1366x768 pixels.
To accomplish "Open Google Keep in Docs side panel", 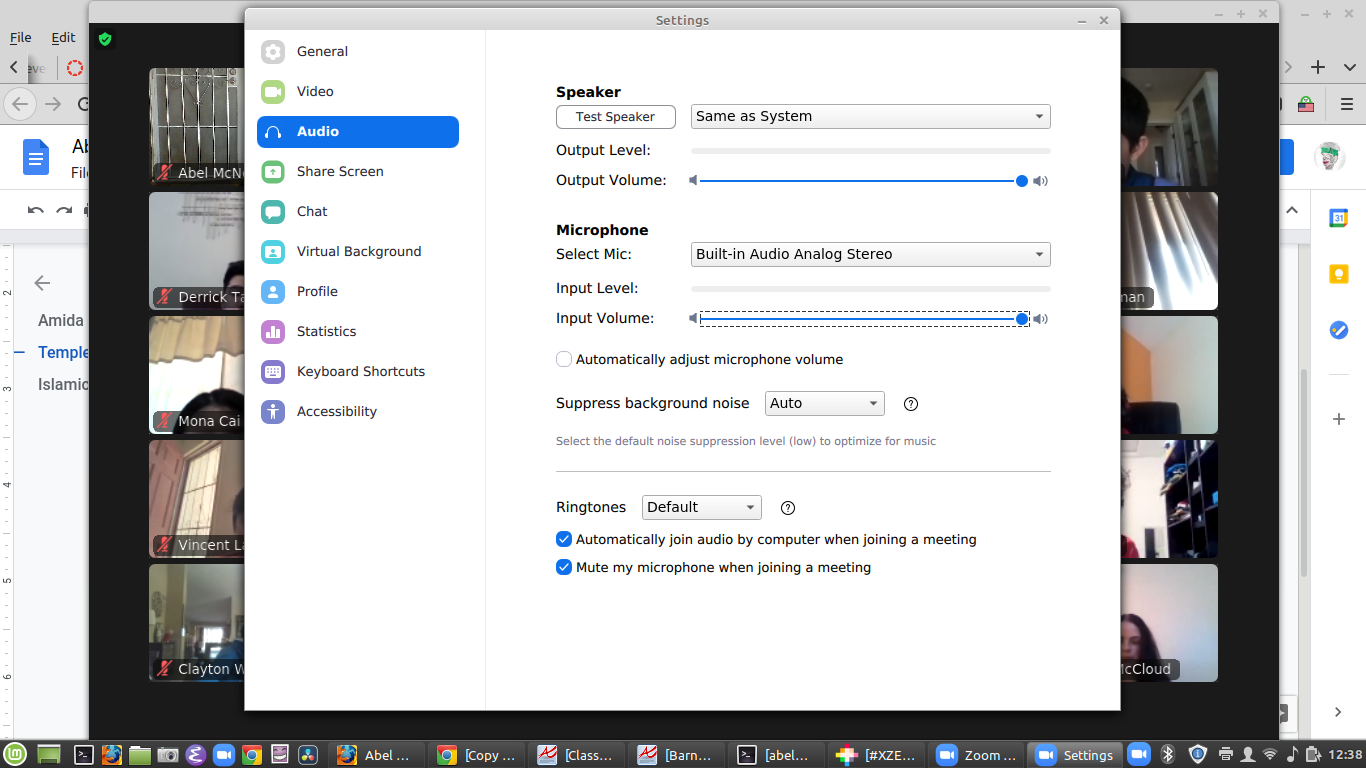I will (x=1339, y=274).
